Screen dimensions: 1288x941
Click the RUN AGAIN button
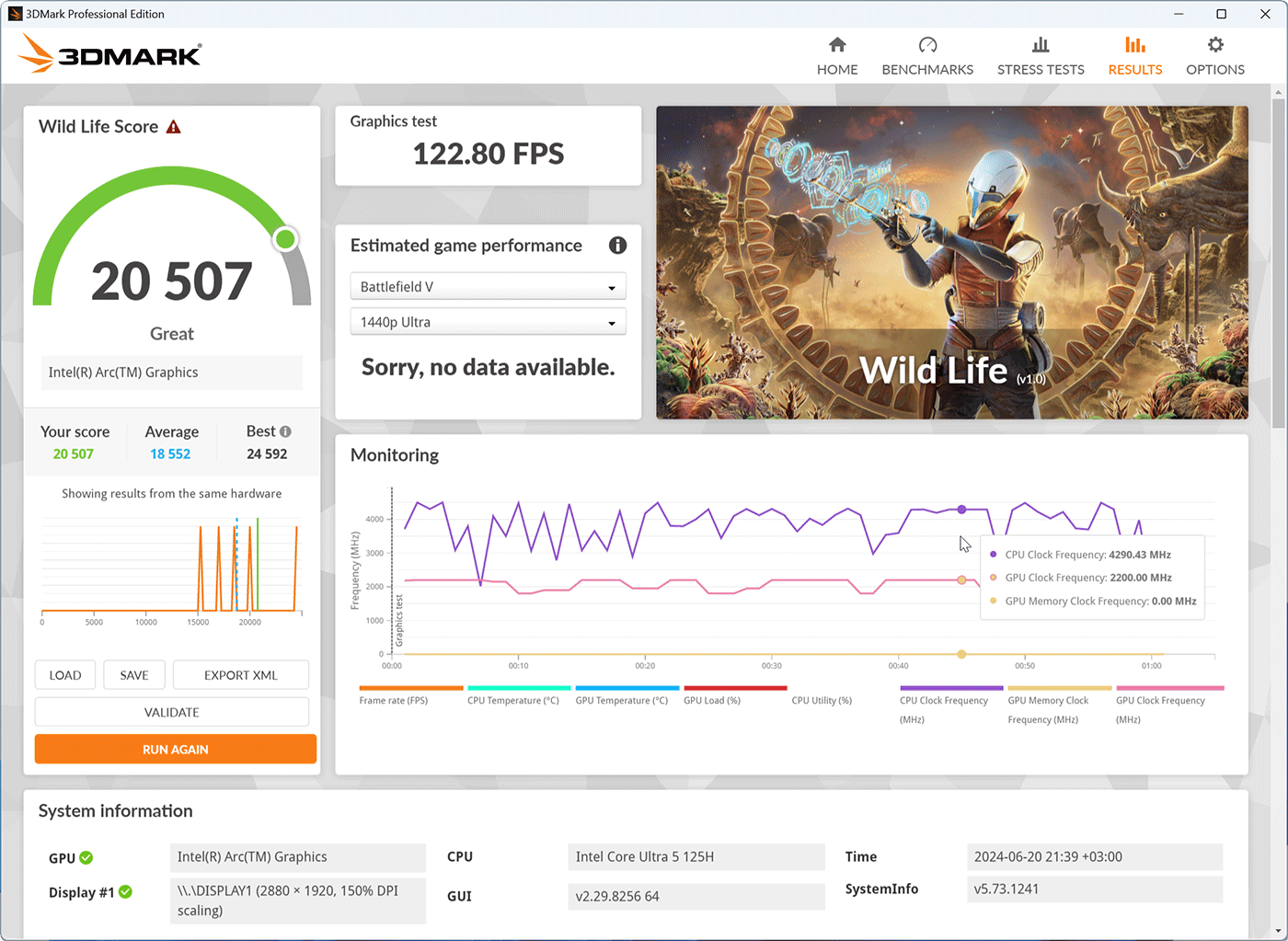pos(176,749)
